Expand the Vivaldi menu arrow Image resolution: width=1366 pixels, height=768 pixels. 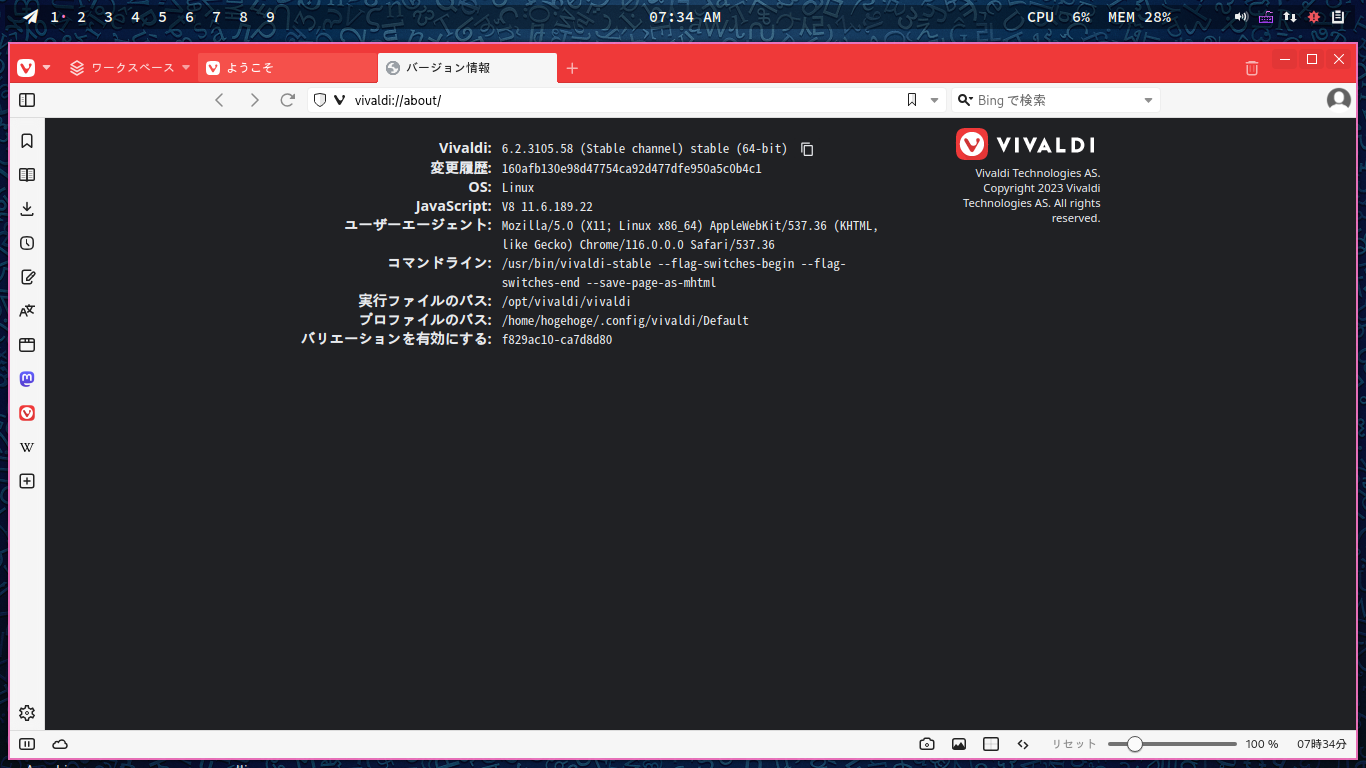(46, 68)
